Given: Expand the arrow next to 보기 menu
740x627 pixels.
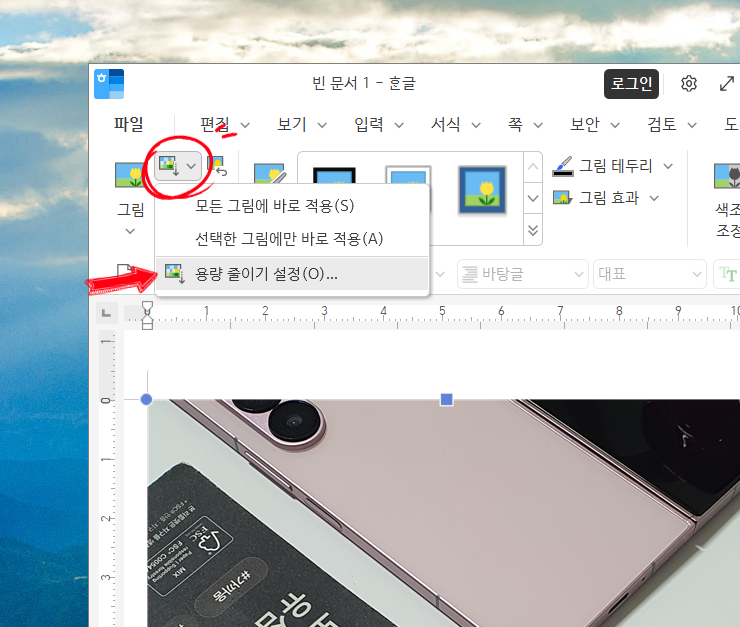Looking at the screenshot, I should coord(322,125).
